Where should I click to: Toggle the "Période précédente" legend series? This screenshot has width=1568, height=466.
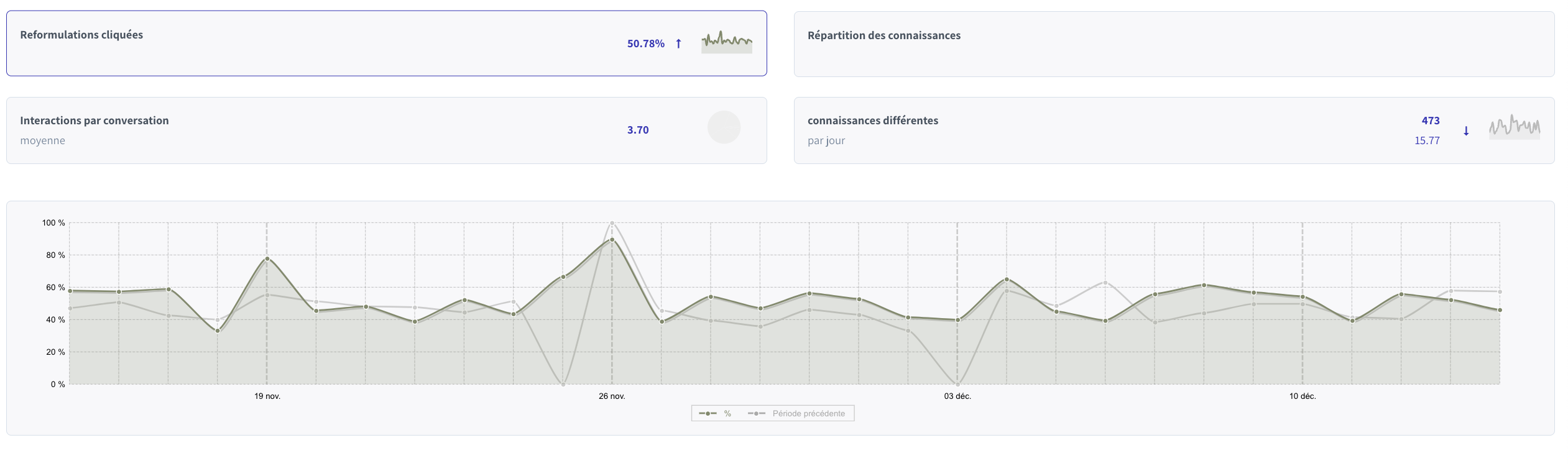[x=800, y=414]
